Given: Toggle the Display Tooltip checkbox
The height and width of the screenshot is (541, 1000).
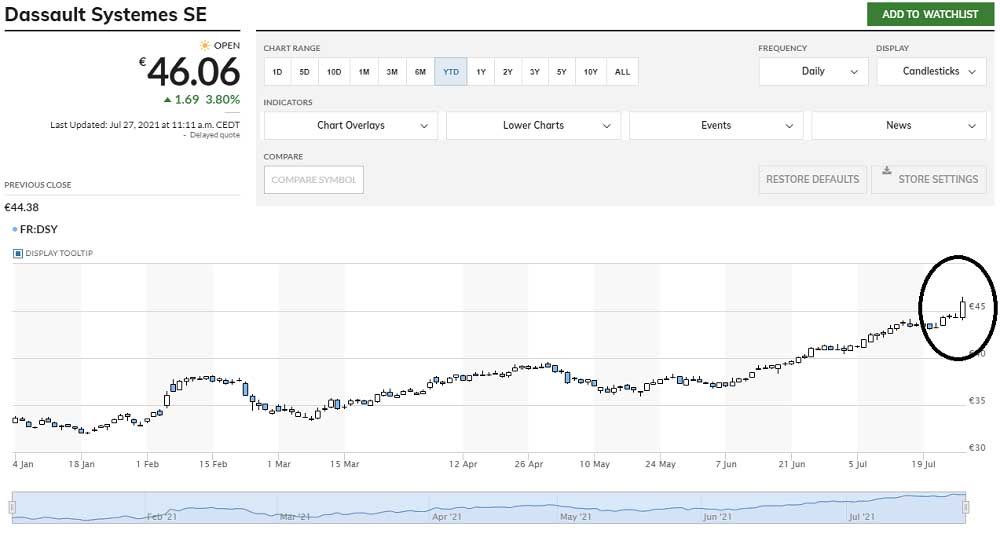Looking at the screenshot, I should [18, 253].
